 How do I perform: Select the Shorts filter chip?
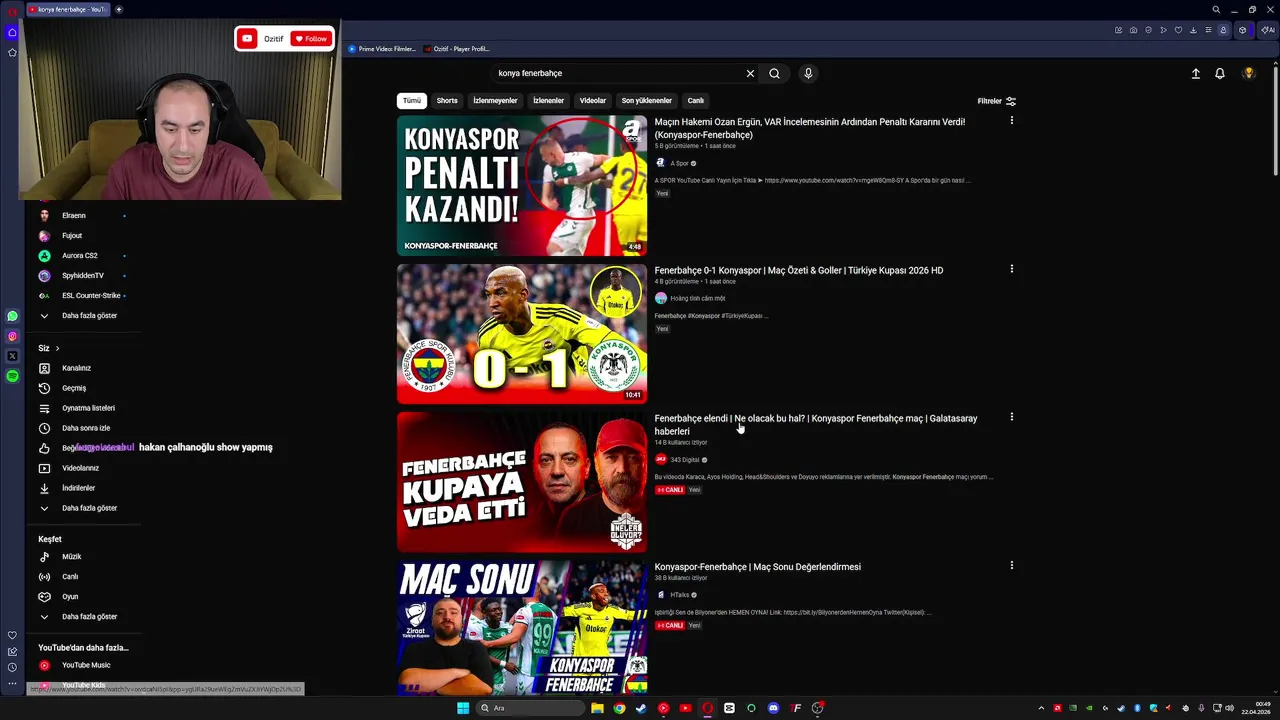pos(447,101)
